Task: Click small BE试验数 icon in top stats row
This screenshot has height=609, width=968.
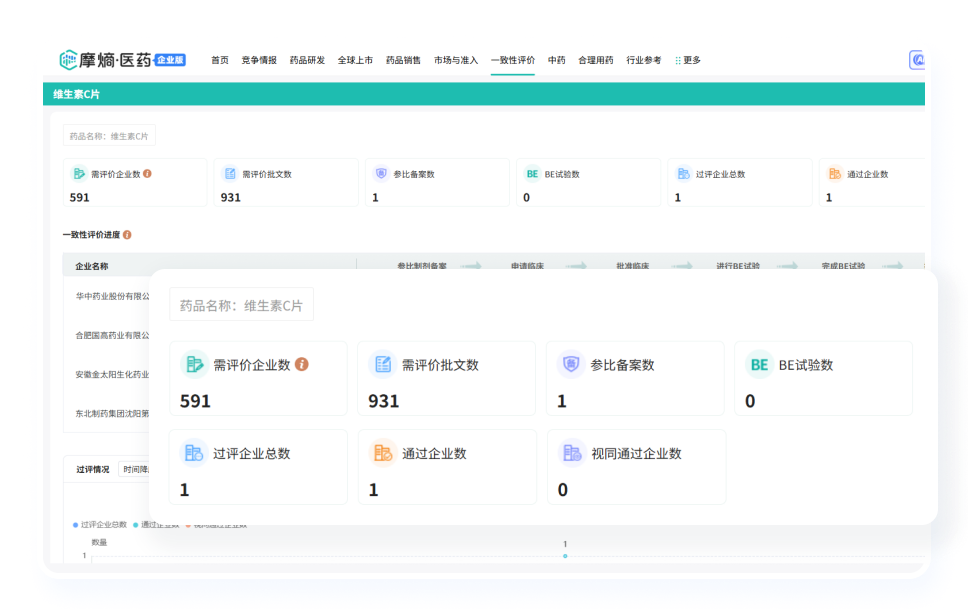Action: pos(532,174)
